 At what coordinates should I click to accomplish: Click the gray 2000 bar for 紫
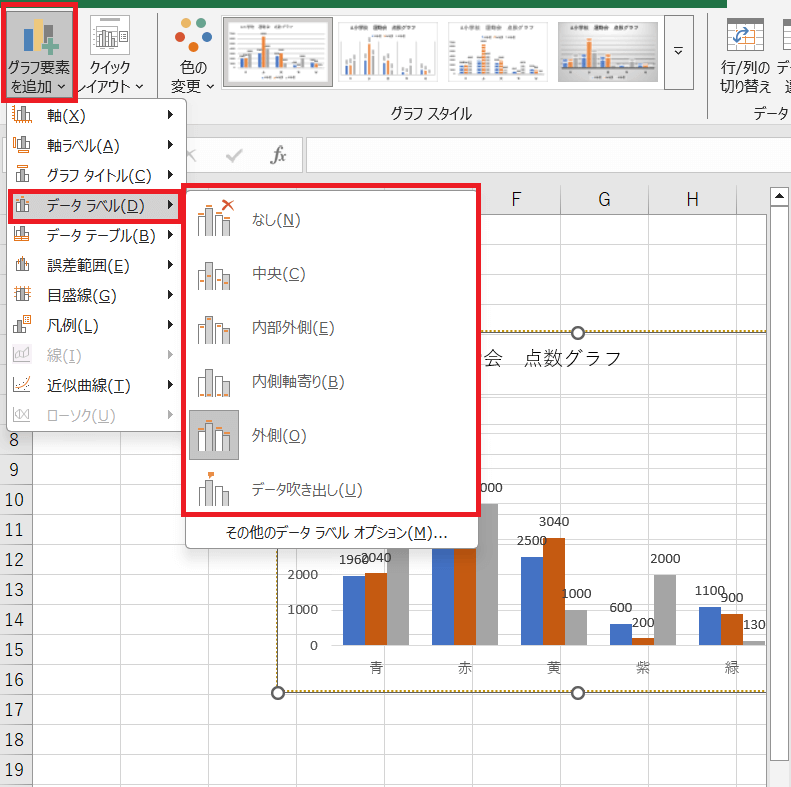[665, 609]
